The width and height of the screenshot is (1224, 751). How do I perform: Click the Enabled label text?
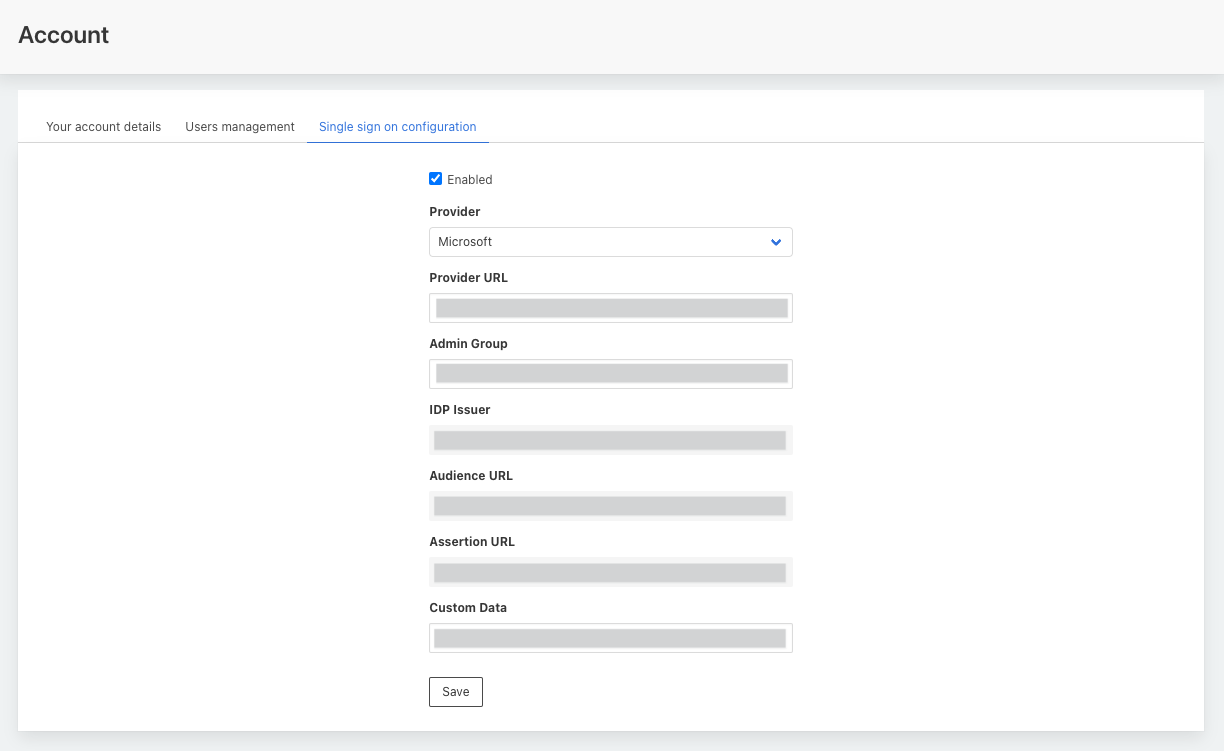469,180
